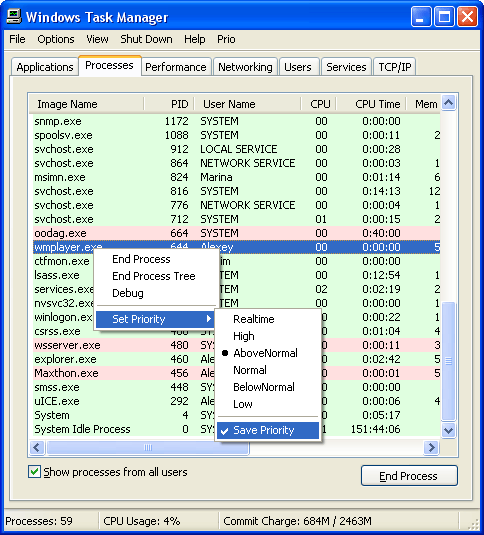The image size is (484, 535).
Task: Switch to the Performance tab
Action: coord(176,67)
